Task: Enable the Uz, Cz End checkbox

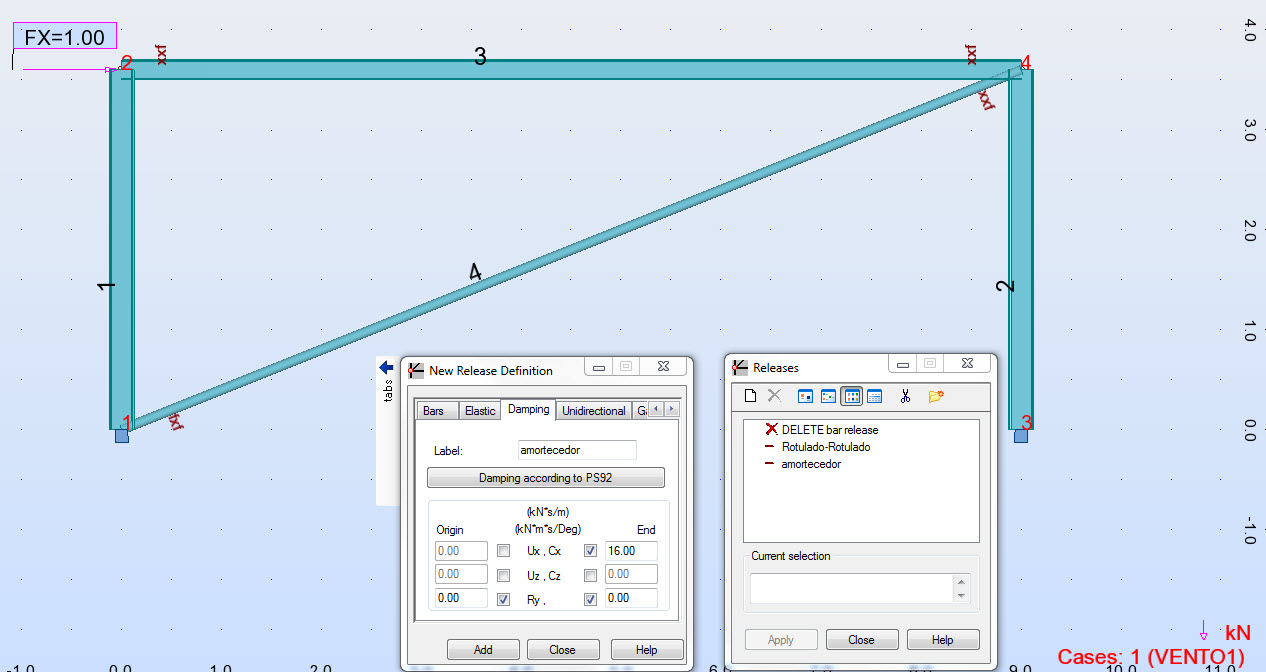Action: (x=591, y=574)
